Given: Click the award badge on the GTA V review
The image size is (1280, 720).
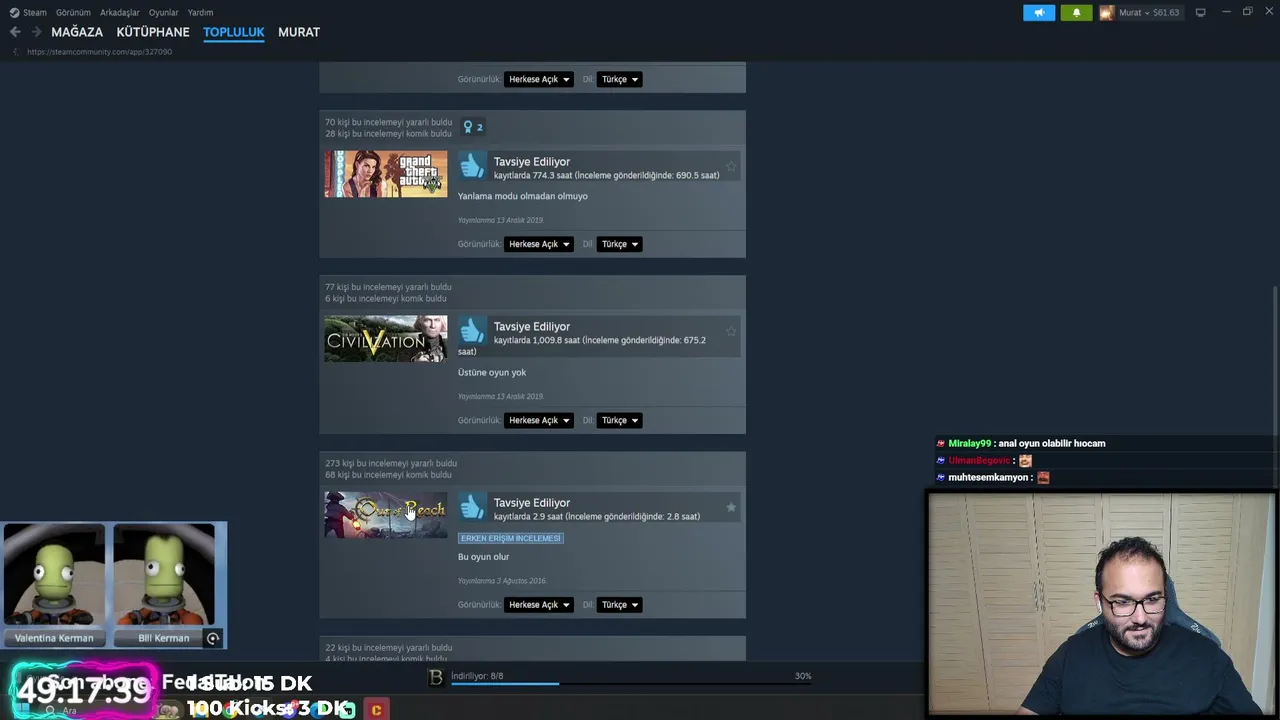Looking at the screenshot, I should tap(473, 127).
